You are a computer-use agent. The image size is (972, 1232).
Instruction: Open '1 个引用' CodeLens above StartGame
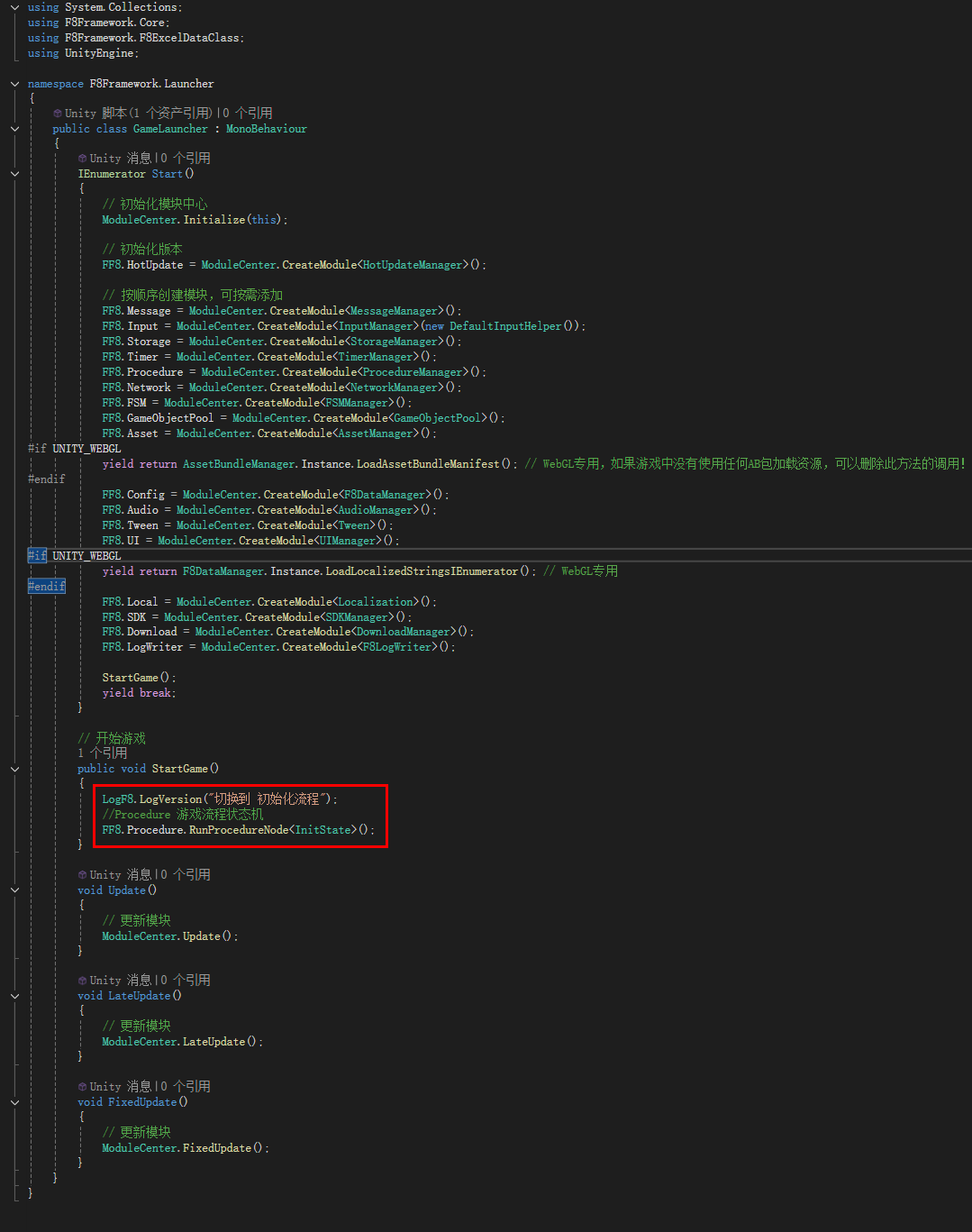[103, 753]
